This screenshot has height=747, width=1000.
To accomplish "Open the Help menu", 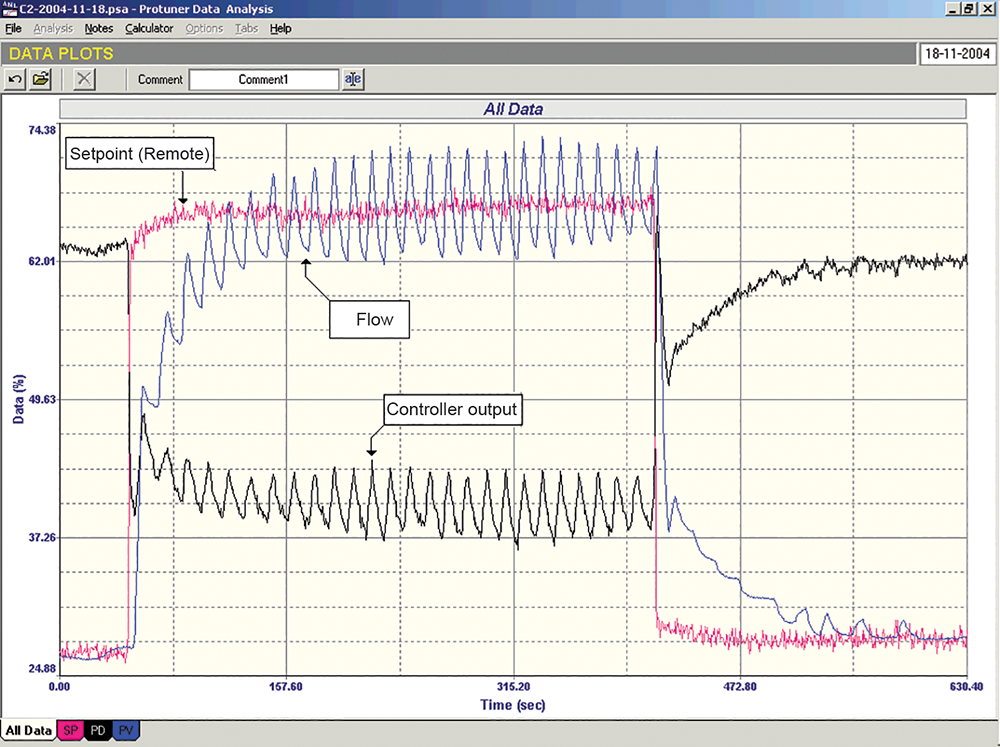I will (281, 28).
